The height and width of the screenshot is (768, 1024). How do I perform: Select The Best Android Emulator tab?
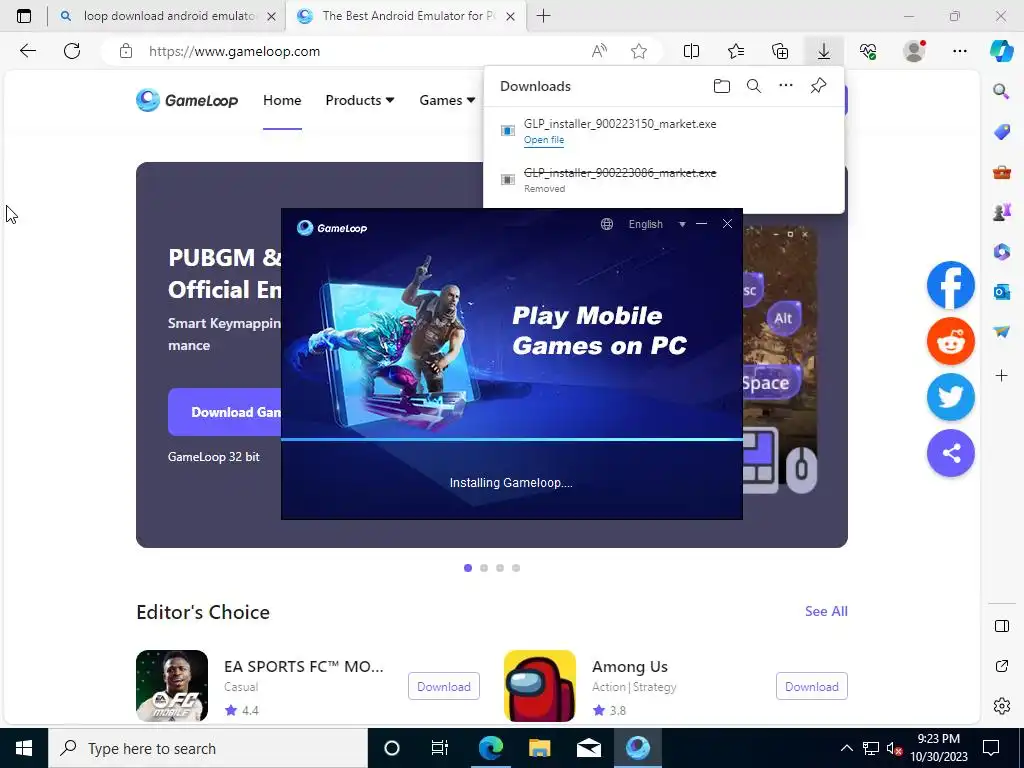click(405, 16)
